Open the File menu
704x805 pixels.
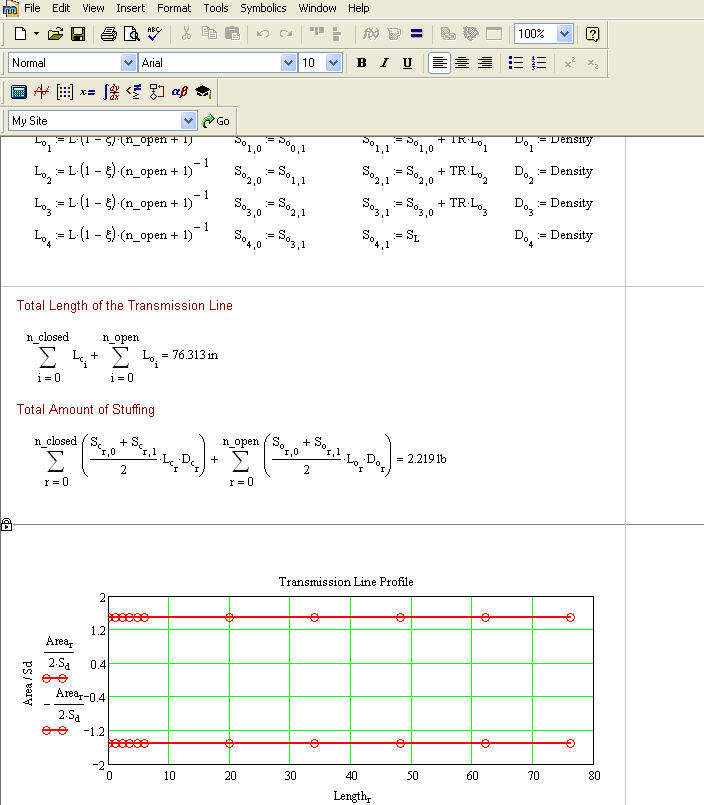pyautogui.click(x=32, y=8)
